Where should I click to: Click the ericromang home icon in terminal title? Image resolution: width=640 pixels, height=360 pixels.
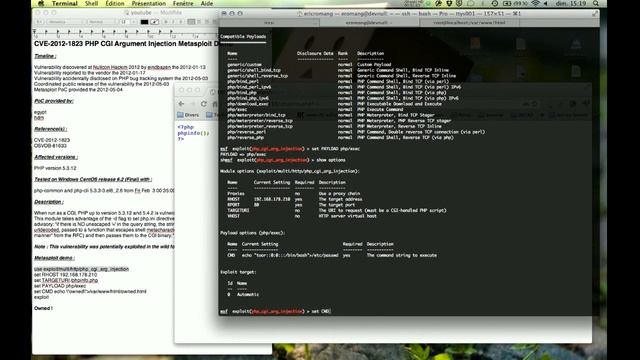coord(300,13)
